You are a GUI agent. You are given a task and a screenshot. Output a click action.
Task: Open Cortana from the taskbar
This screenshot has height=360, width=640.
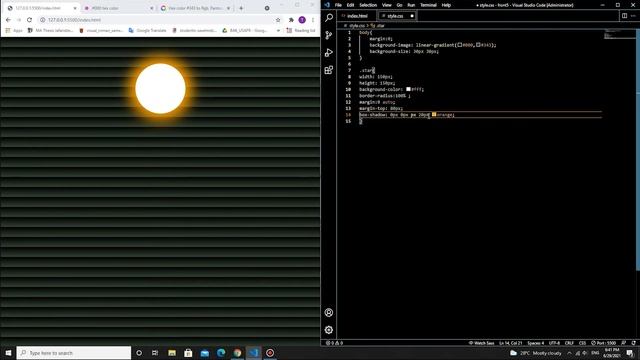(139, 353)
